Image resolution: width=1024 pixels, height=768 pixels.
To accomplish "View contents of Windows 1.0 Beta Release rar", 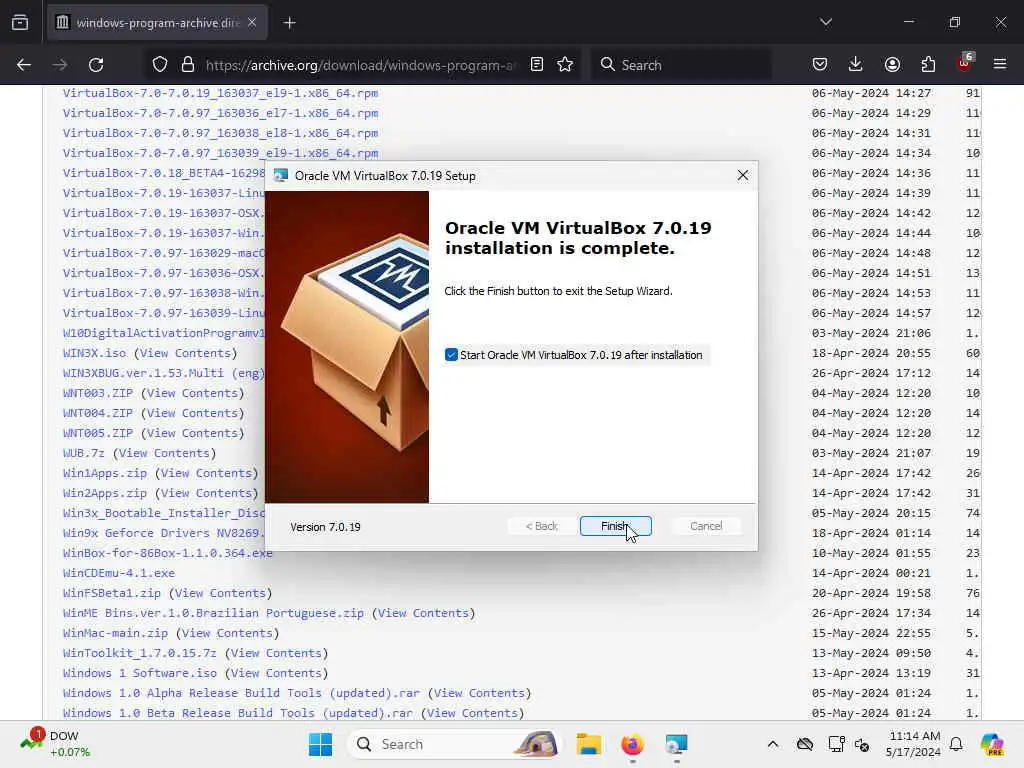I will 472,713.
